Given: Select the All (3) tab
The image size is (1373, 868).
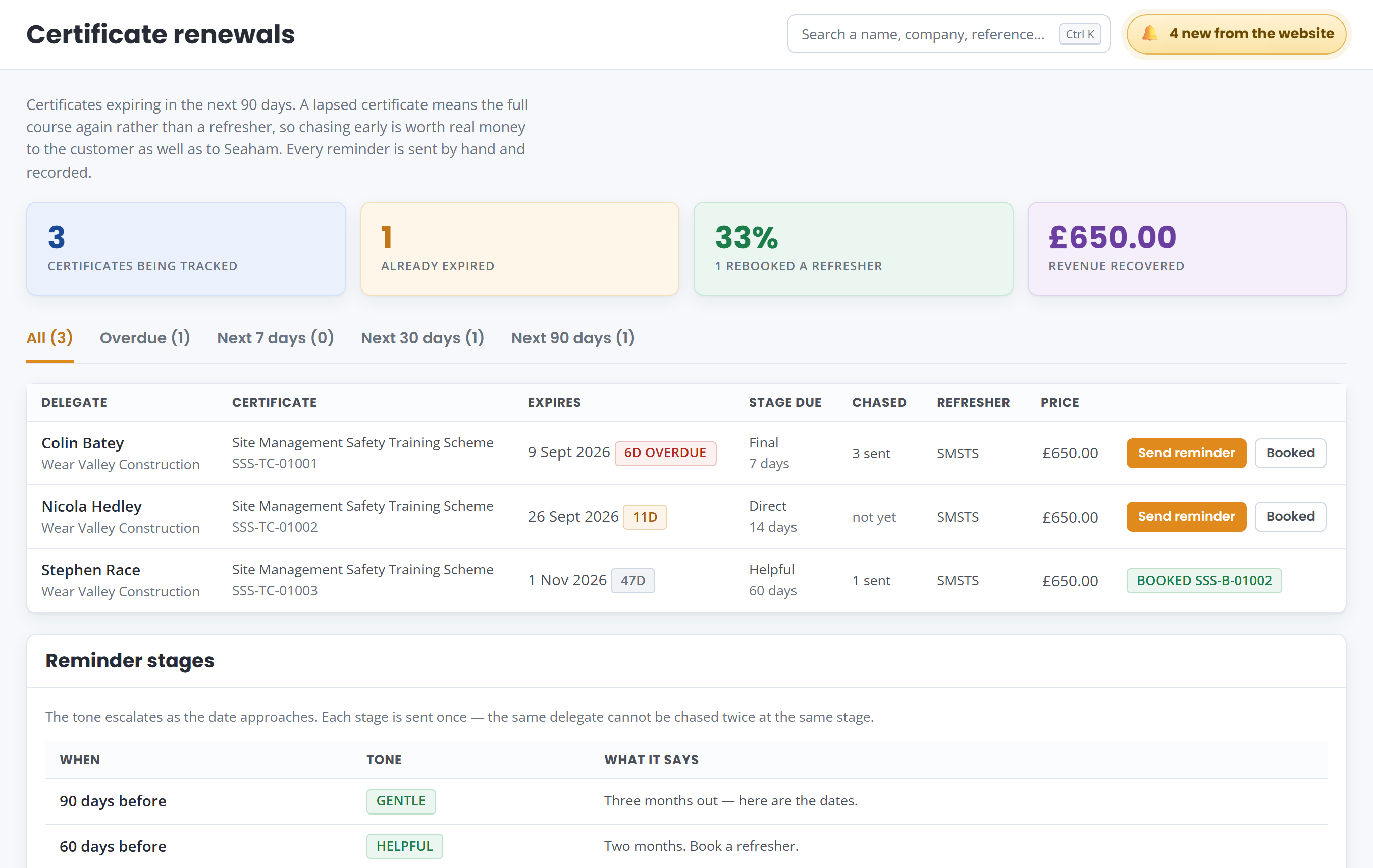Looking at the screenshot, I should click(x=49, y=338).
